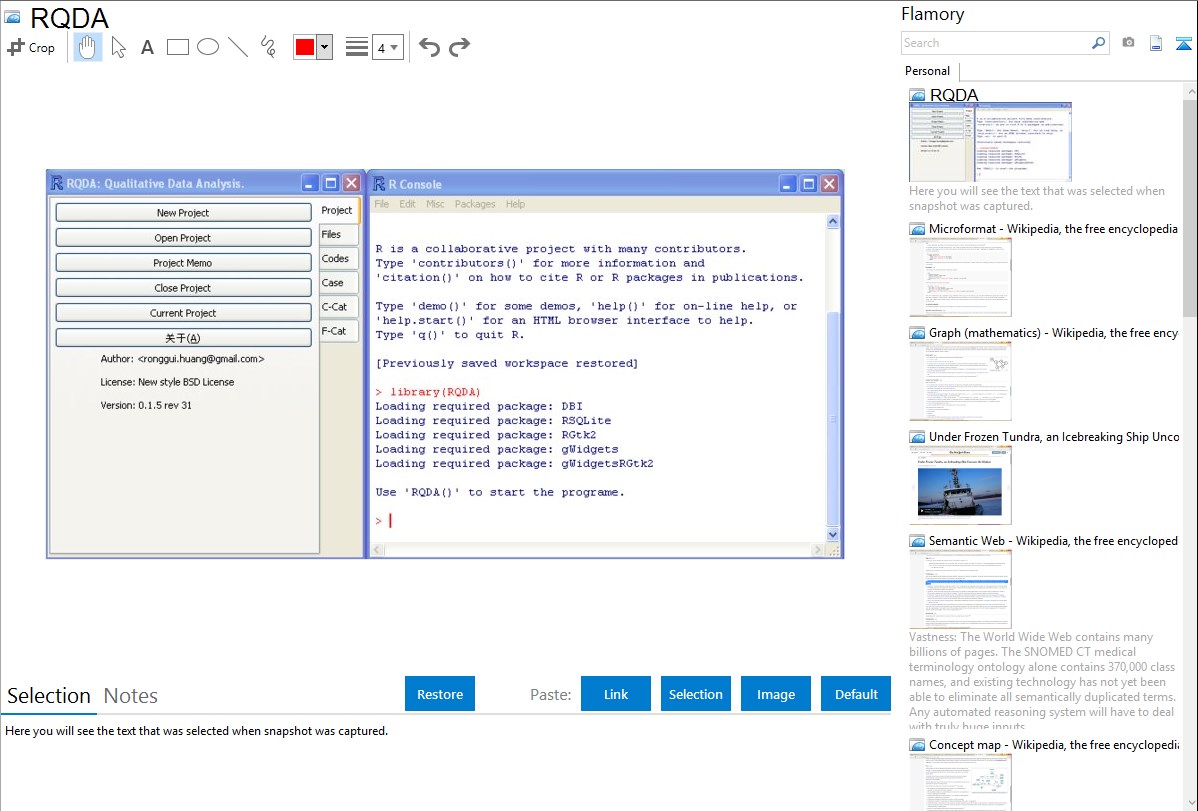
Task: Redo the last annotation
Action: (459, 47)
